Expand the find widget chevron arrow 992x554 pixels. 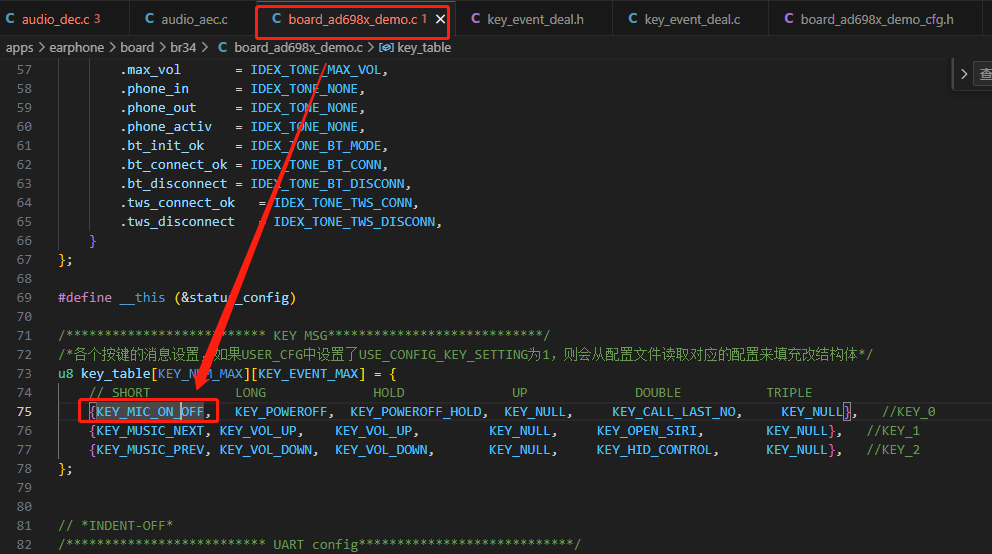point(964,74)
